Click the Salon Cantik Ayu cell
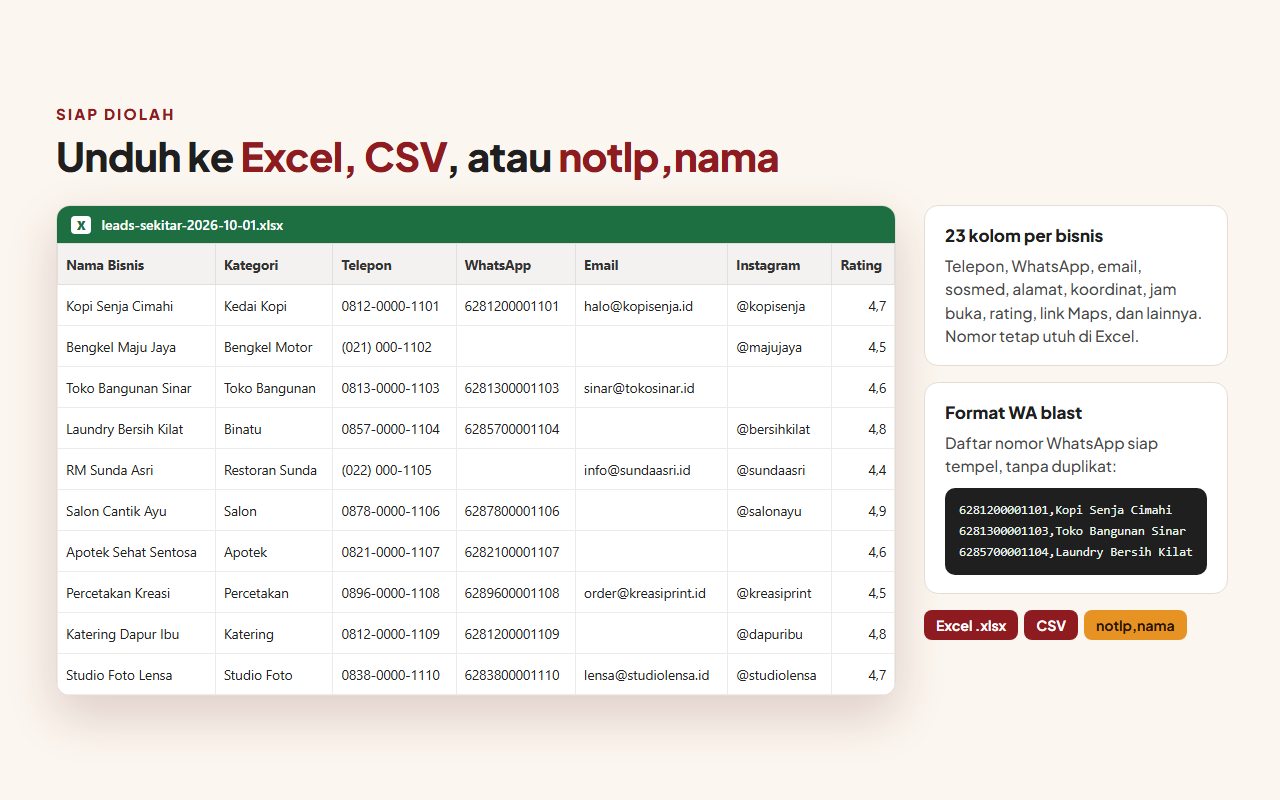The width and height of the screenshot is (1280, 800). tap(136, 511)
